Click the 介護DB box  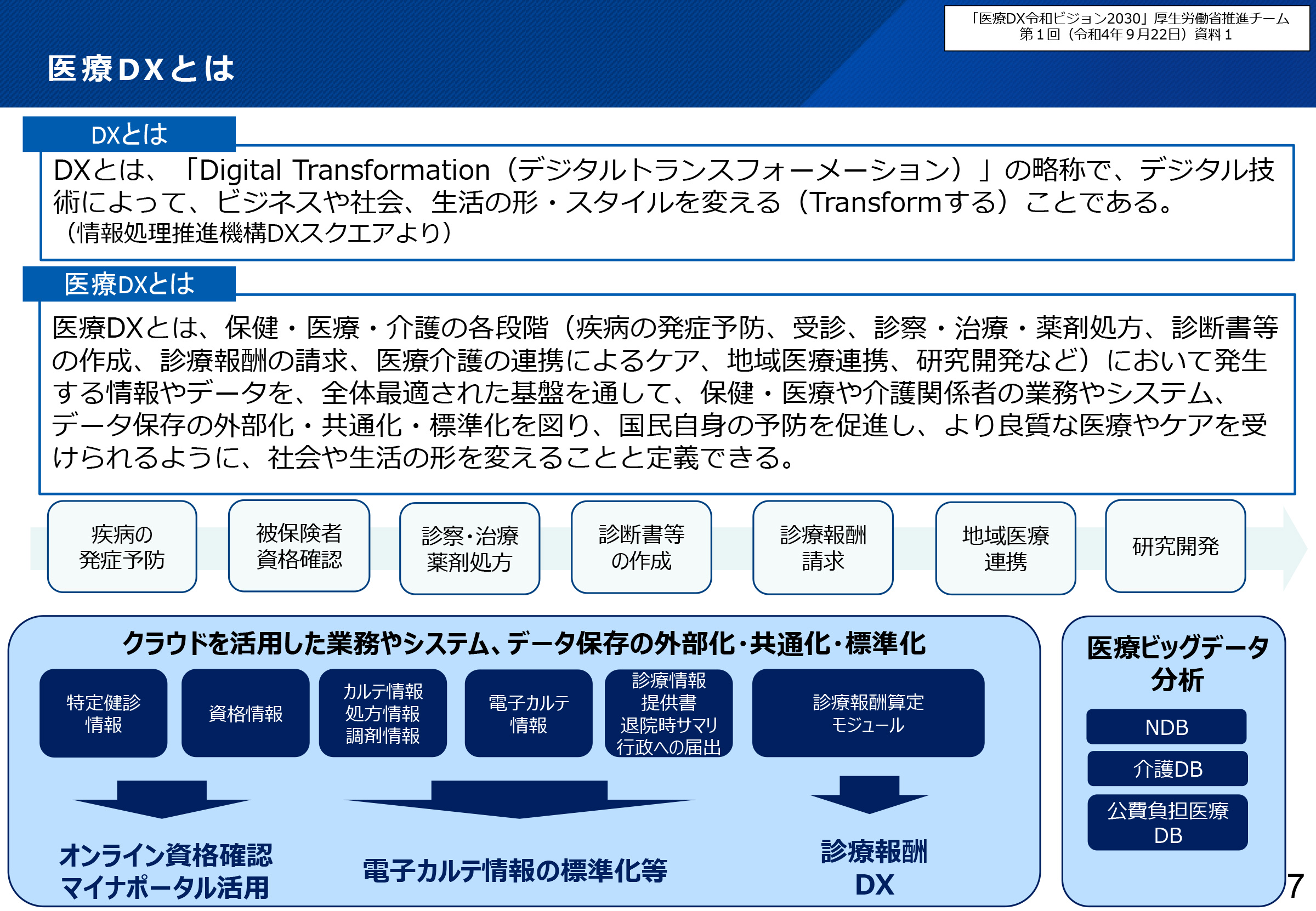[1167, 768]
